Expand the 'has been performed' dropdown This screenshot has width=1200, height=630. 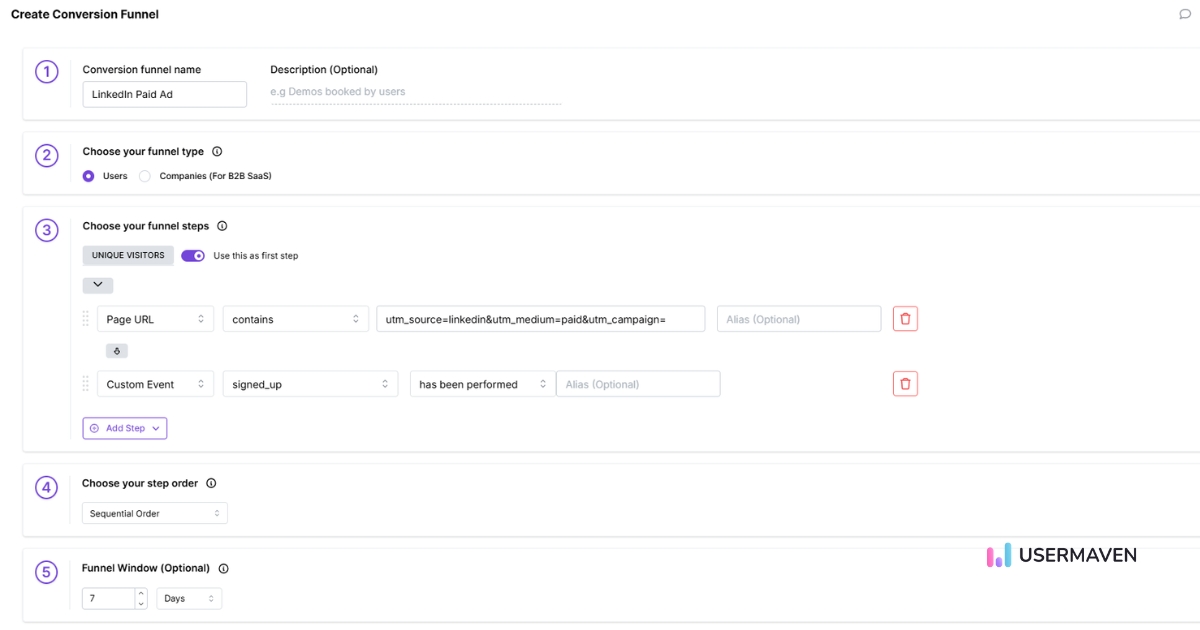[x=482, y=384]
